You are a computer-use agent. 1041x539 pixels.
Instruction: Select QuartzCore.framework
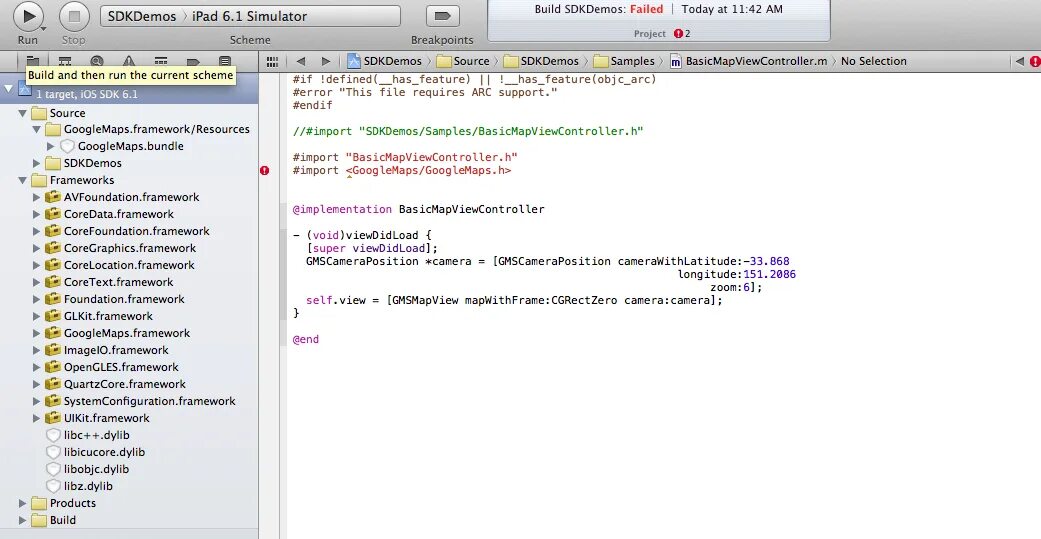click(125, 384)
